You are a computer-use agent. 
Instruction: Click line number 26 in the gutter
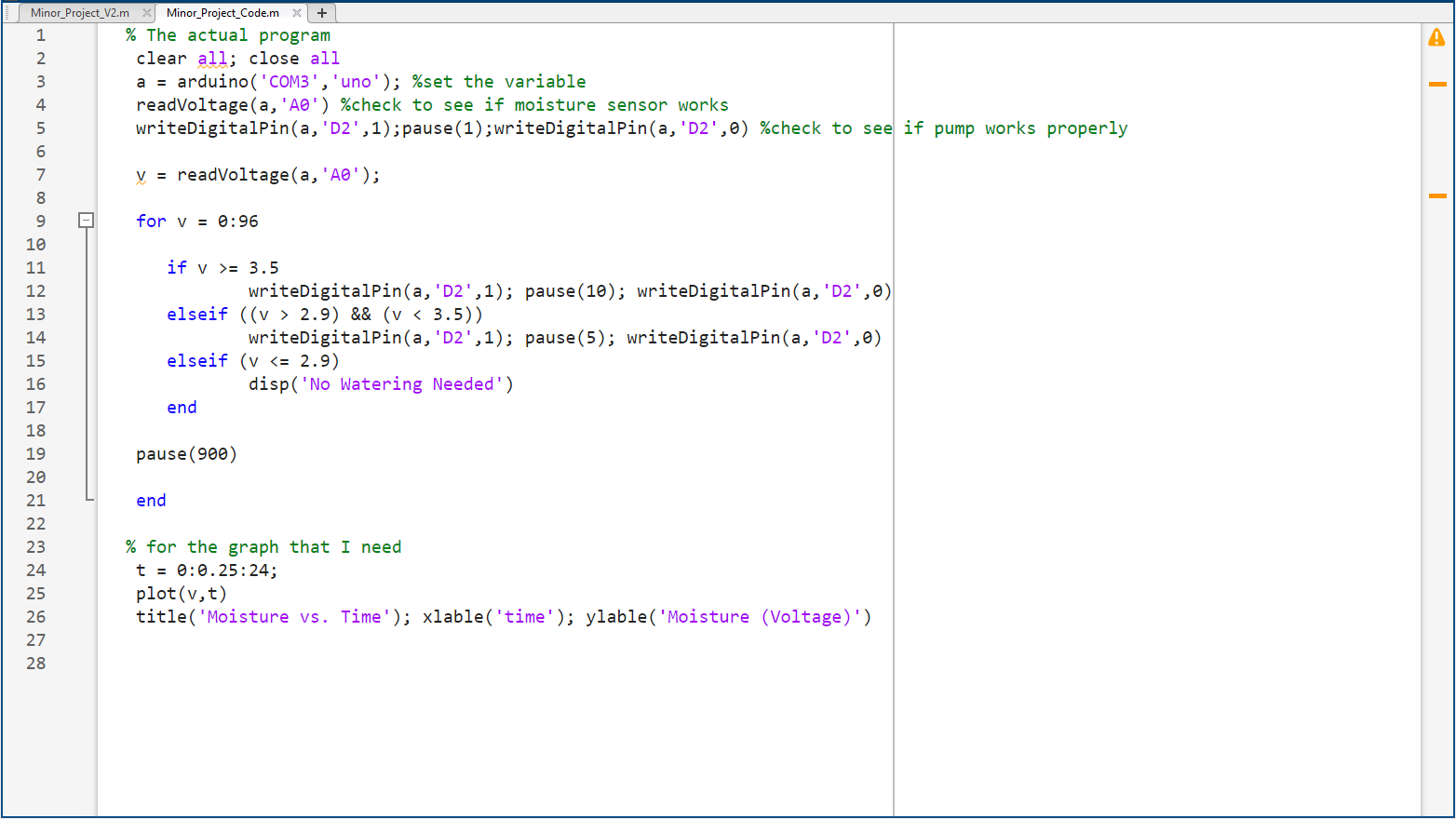pyautogui.click(x=35, y=616)
